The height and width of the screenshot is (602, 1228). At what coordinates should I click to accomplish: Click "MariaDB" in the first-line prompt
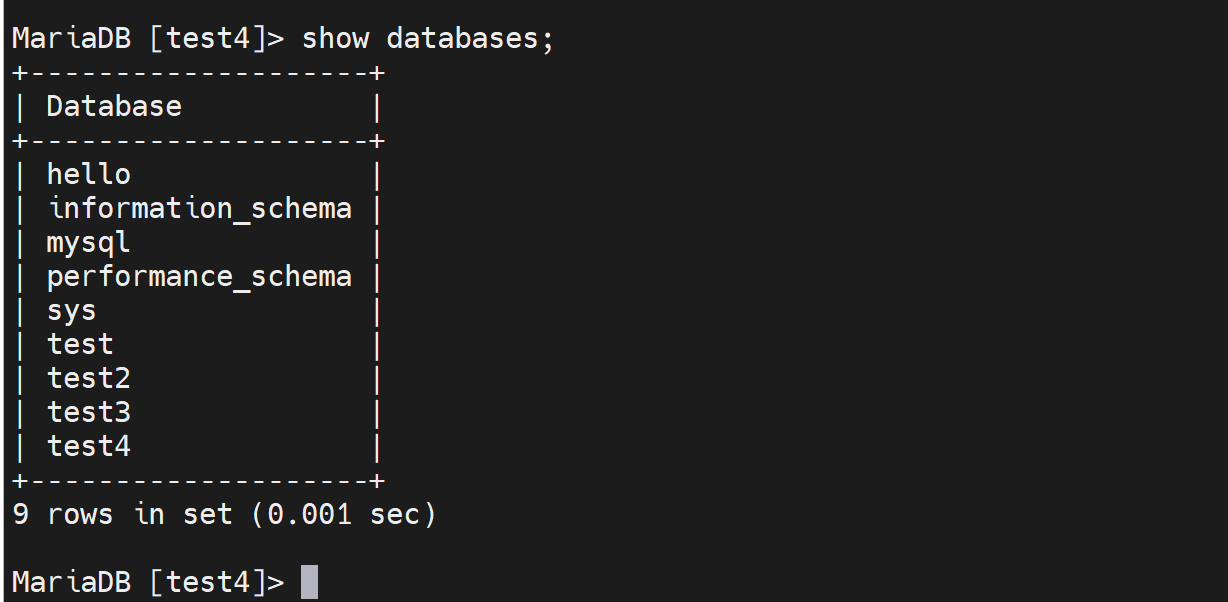pos(71,39)
